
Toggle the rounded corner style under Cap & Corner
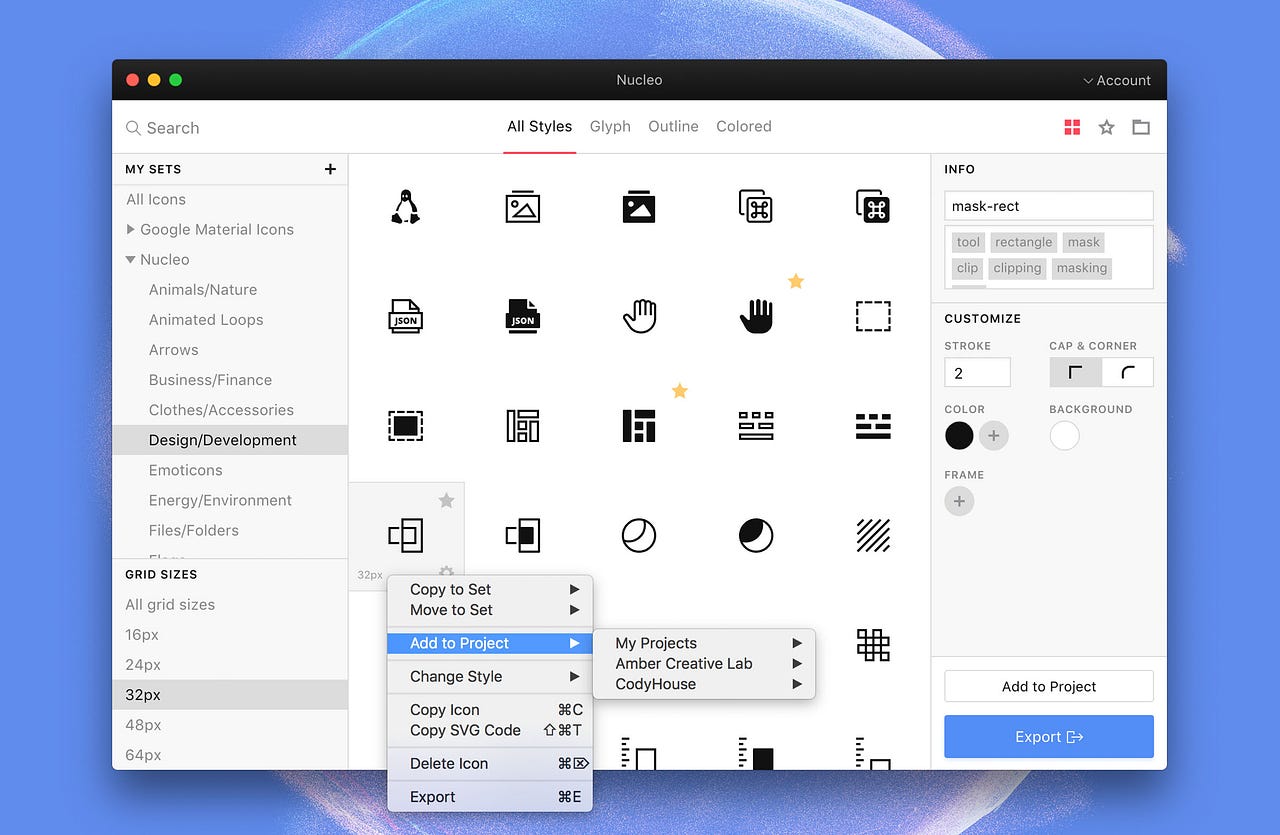pos(1128,371)
